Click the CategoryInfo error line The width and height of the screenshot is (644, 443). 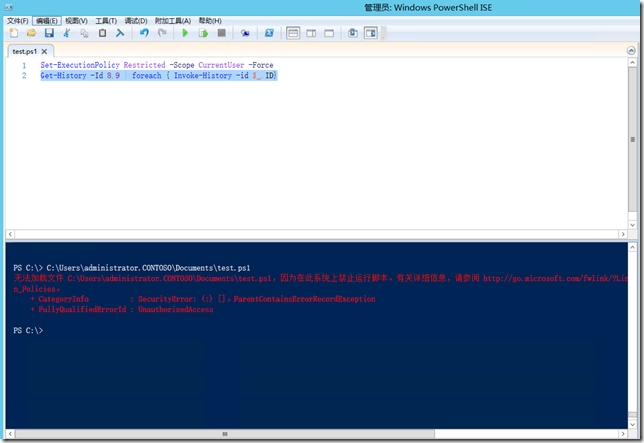[x=203, y=299]
